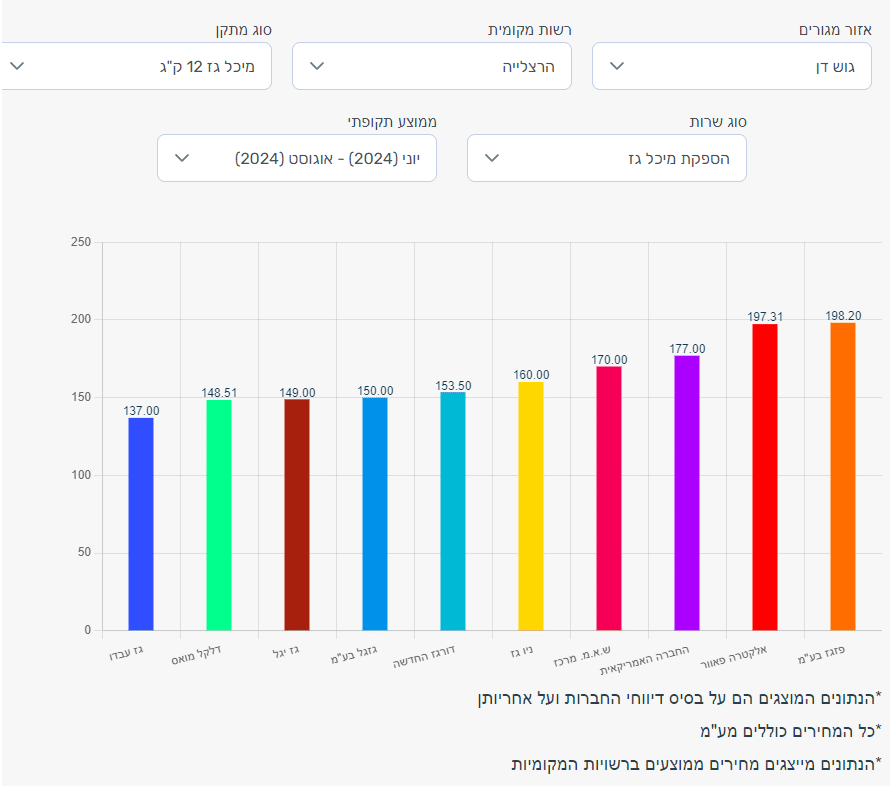Viewport: 890px width, 786px height.
Task: Click the ניו גז axis label
Action: click(522, 652)
